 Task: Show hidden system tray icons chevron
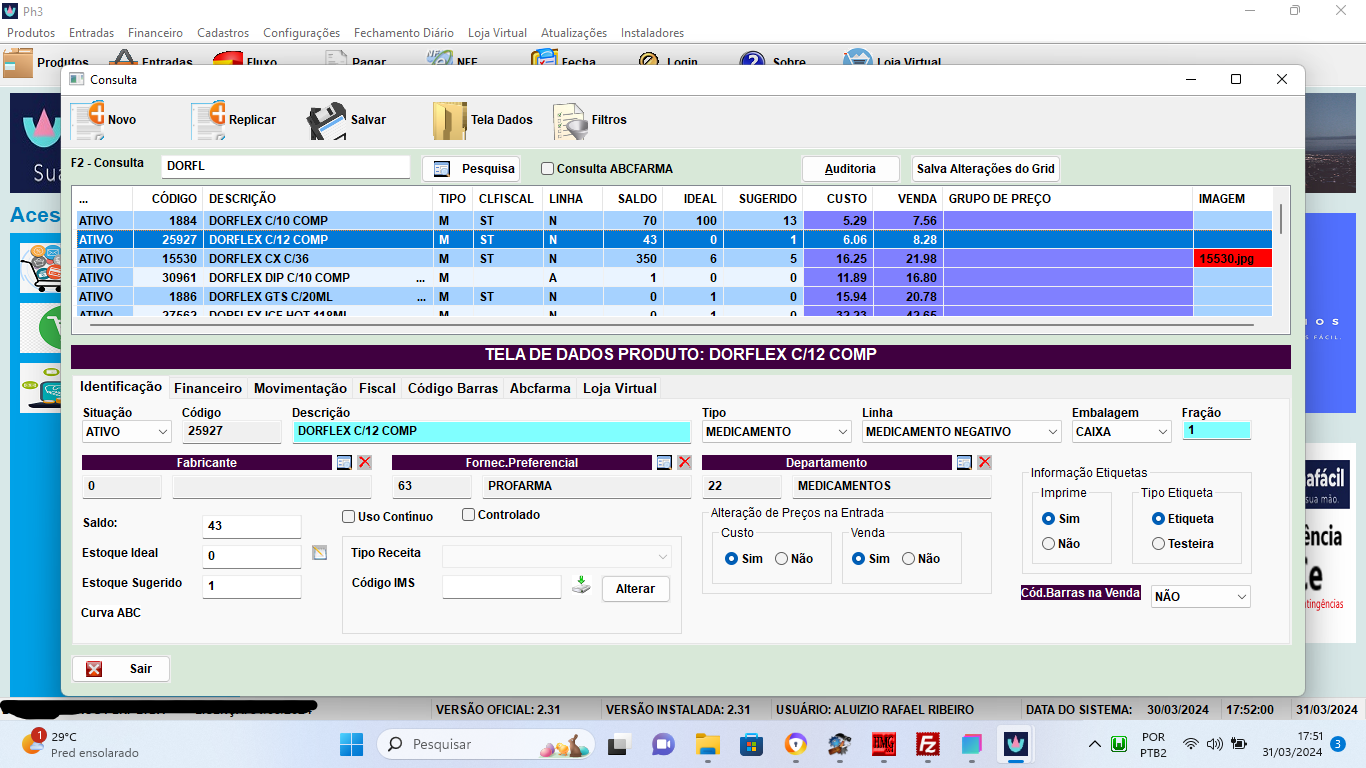[1095, 744]
